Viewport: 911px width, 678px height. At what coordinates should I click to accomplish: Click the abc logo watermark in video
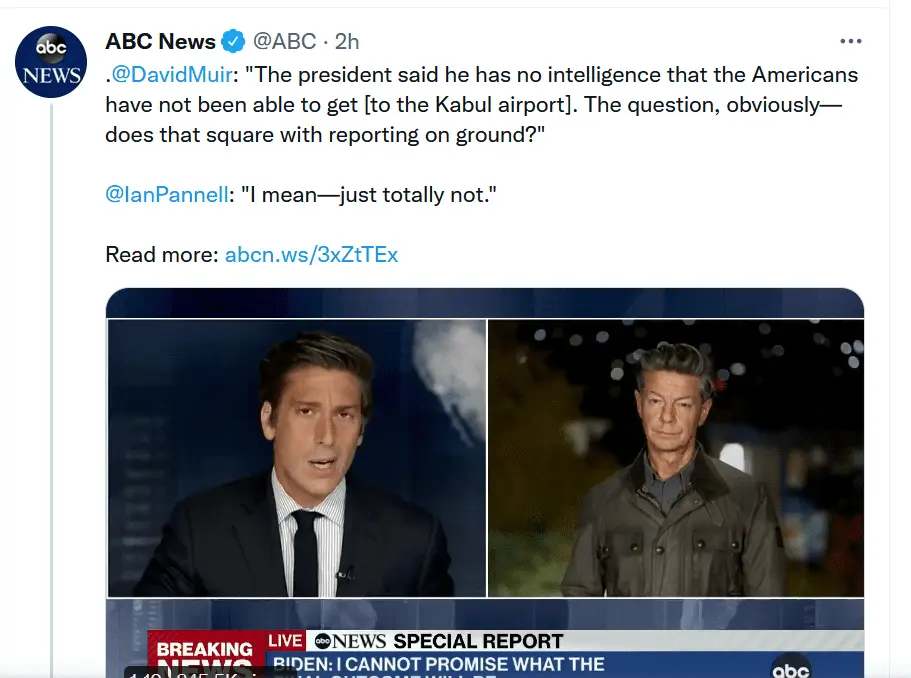(x=790, y=666)
